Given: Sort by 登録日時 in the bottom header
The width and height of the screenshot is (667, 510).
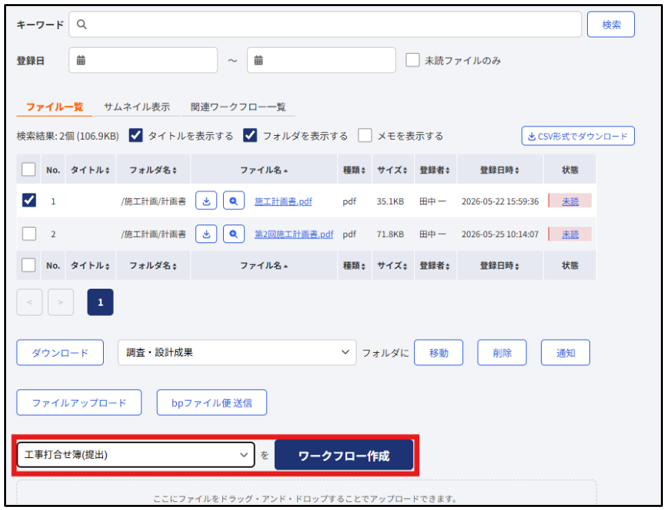Looking at the screenshot, I should (500, 265).
